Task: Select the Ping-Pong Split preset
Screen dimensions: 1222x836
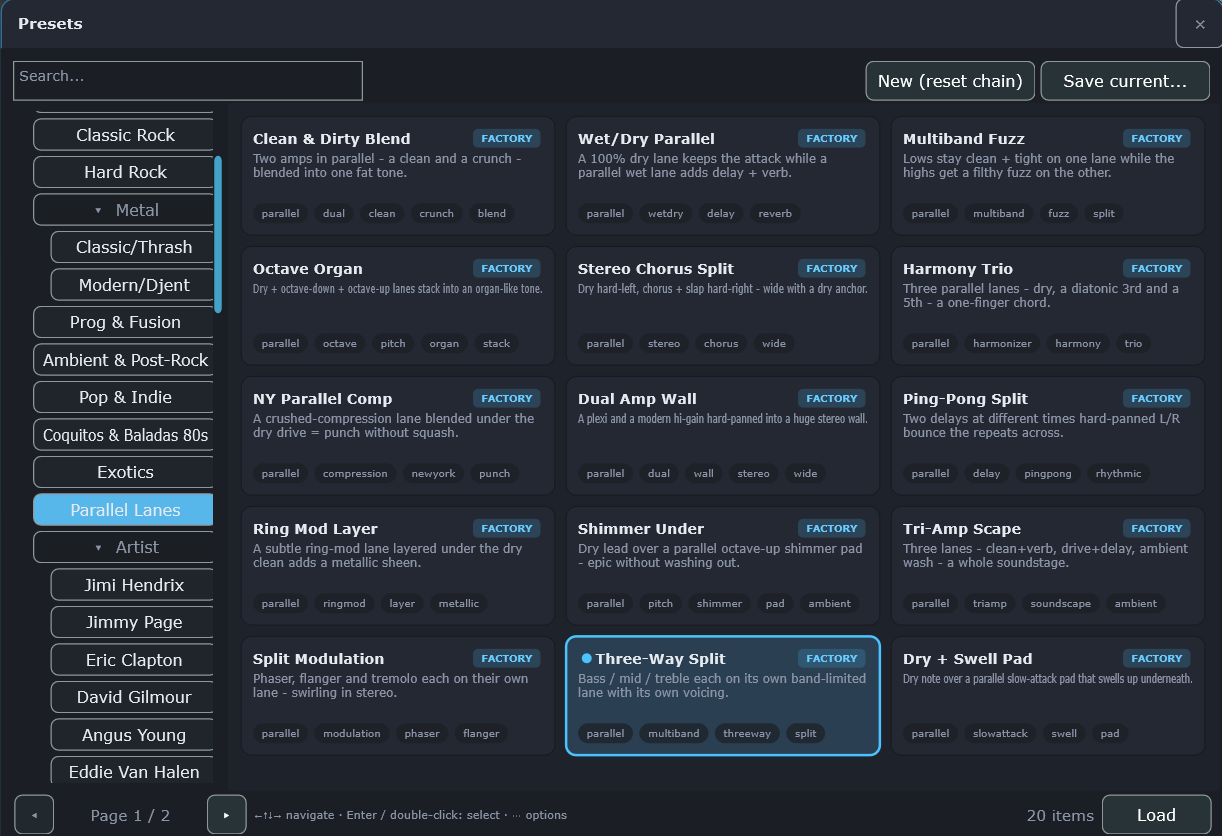Action: [1048, 436]
